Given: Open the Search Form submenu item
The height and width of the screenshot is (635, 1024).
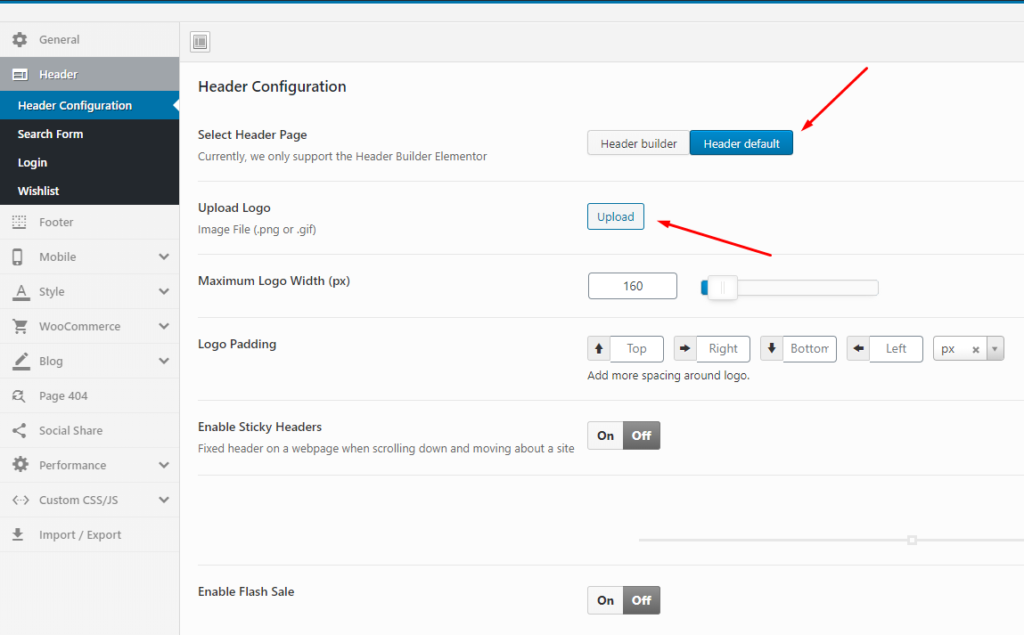Looking at the screenshot, I should [89, 134].
